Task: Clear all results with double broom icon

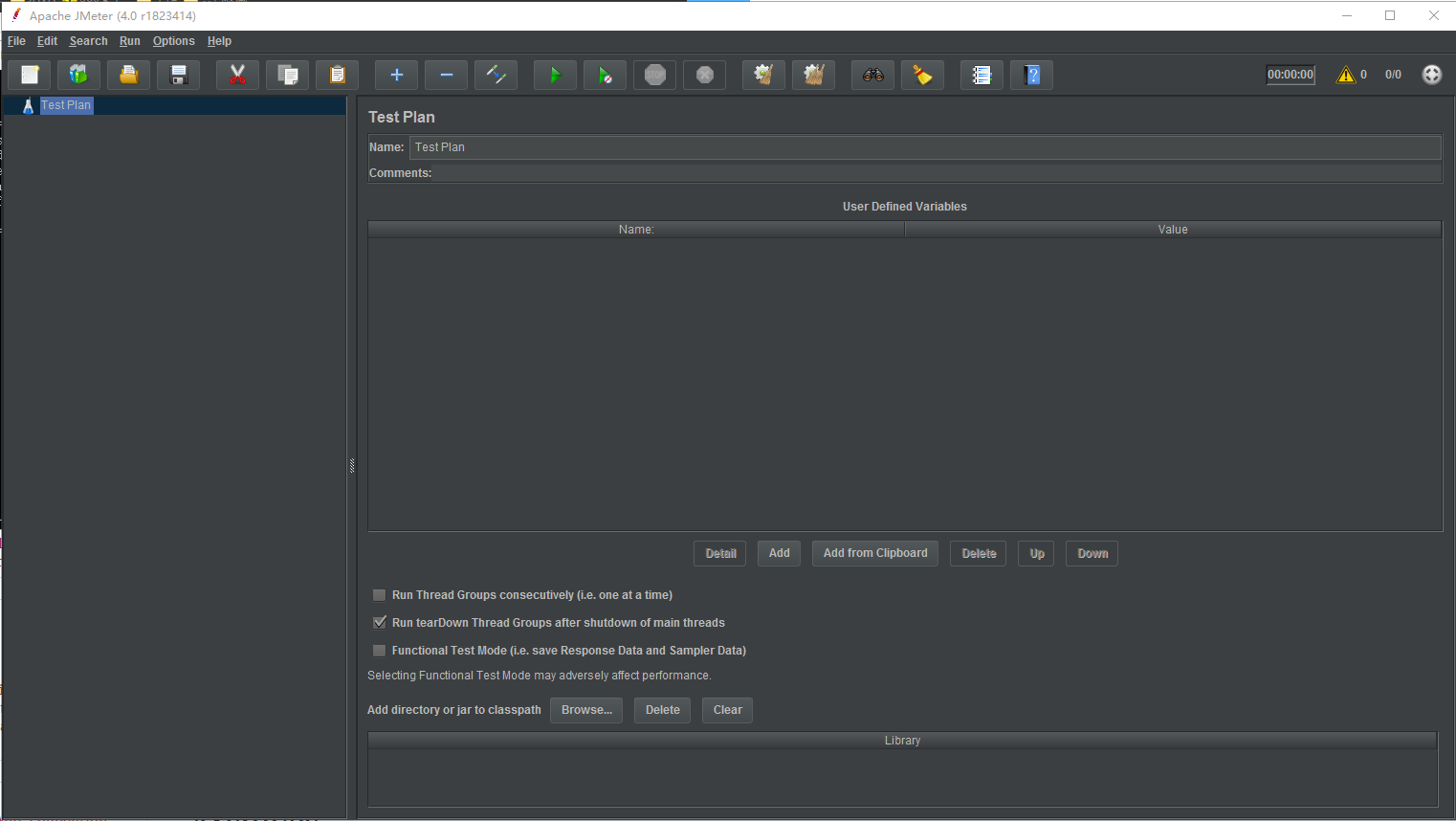Action: (814, 75)
